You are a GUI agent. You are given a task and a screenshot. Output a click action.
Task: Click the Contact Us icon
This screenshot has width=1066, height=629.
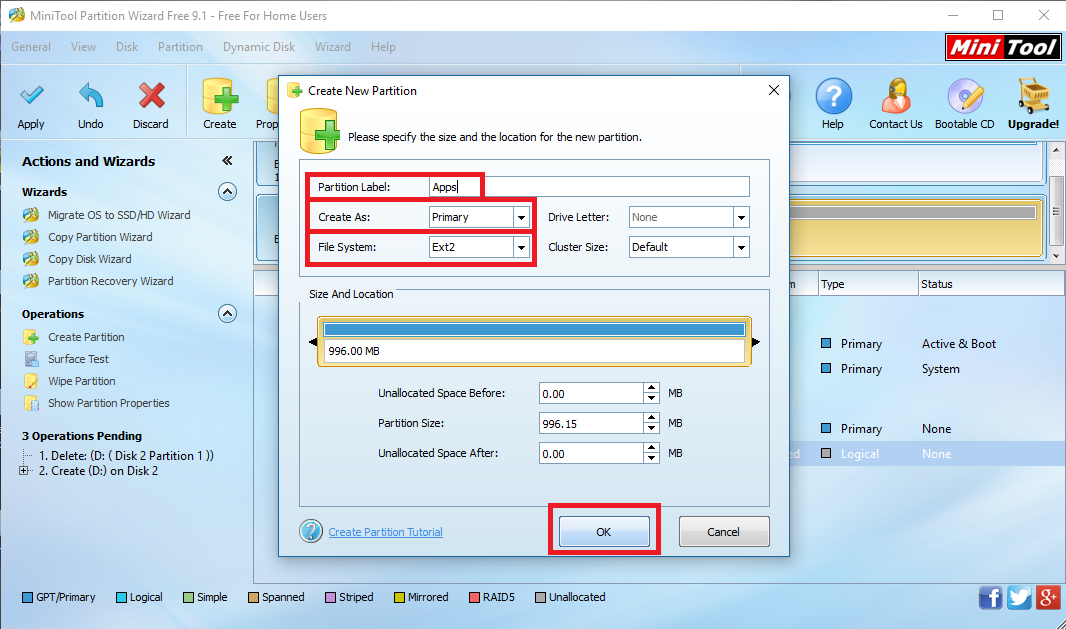click(x=896, y=96)
